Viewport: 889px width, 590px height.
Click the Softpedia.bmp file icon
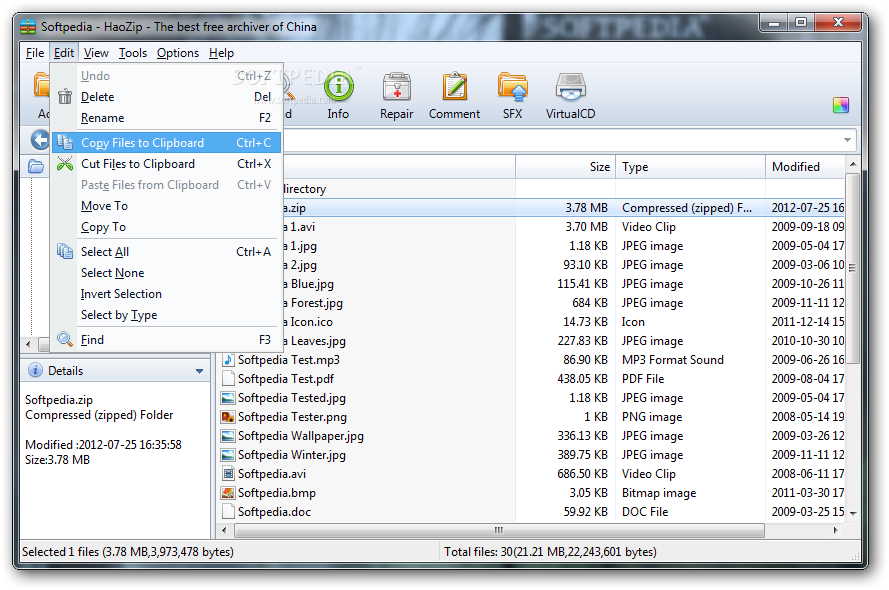(228, 493)
